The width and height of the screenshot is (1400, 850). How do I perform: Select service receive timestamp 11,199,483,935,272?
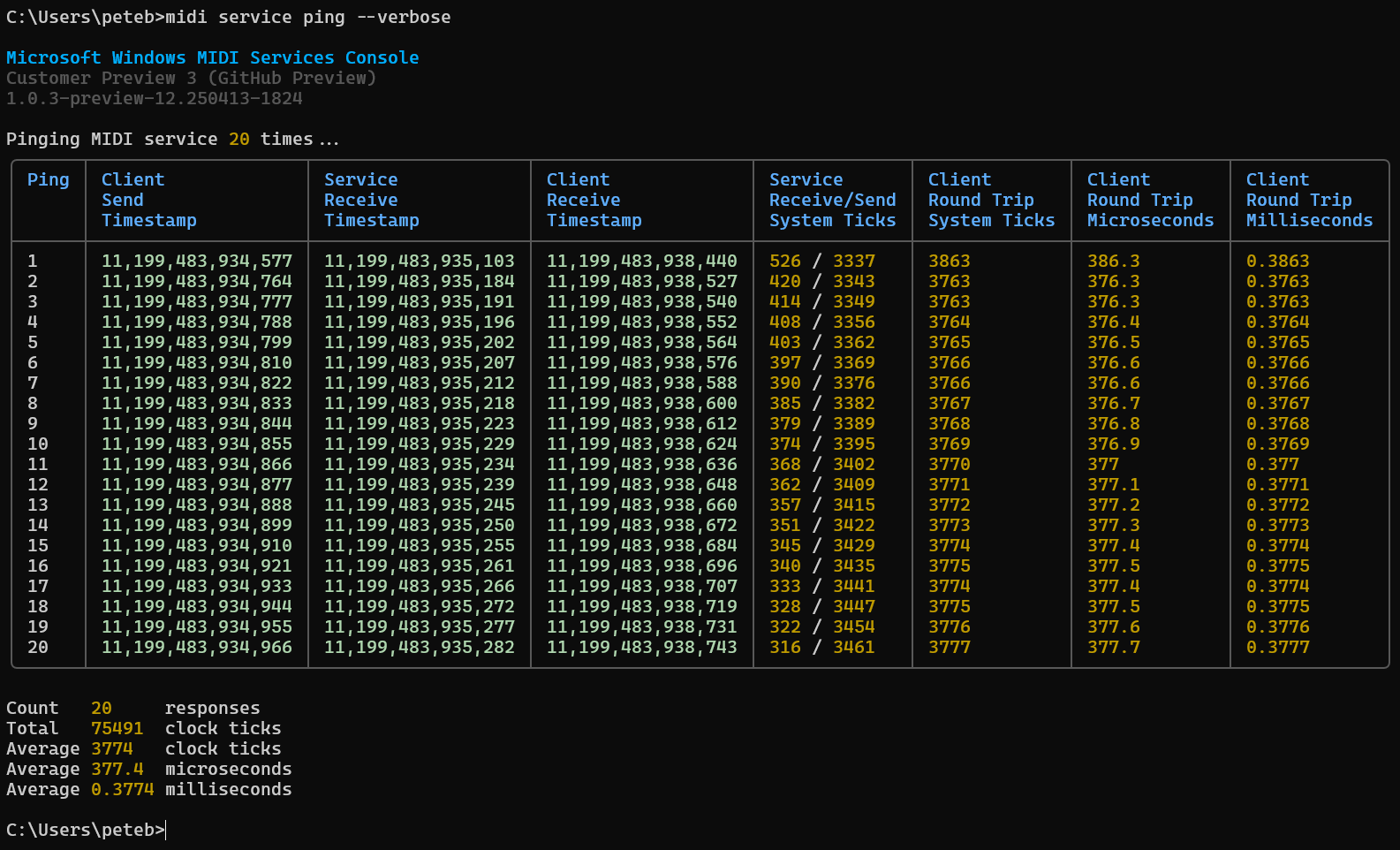click(420, 606)
